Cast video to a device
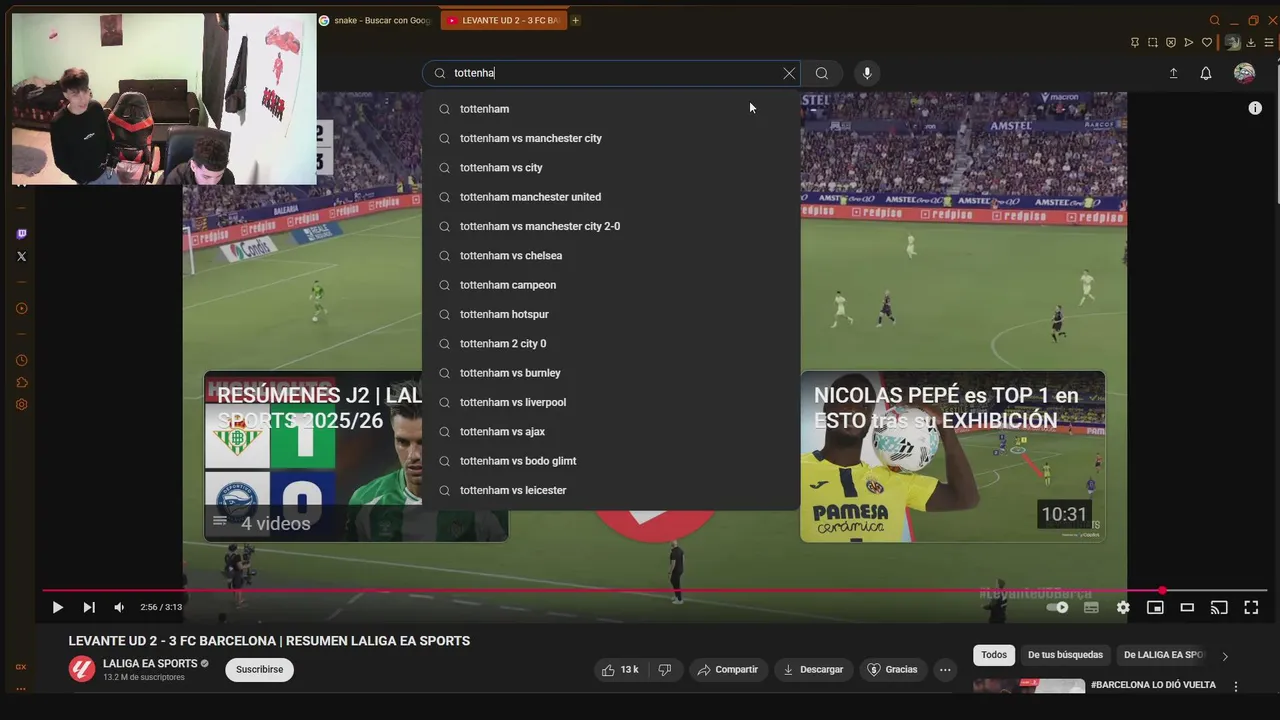This screenshot has width=1280, height=720. click(1219, 607)
